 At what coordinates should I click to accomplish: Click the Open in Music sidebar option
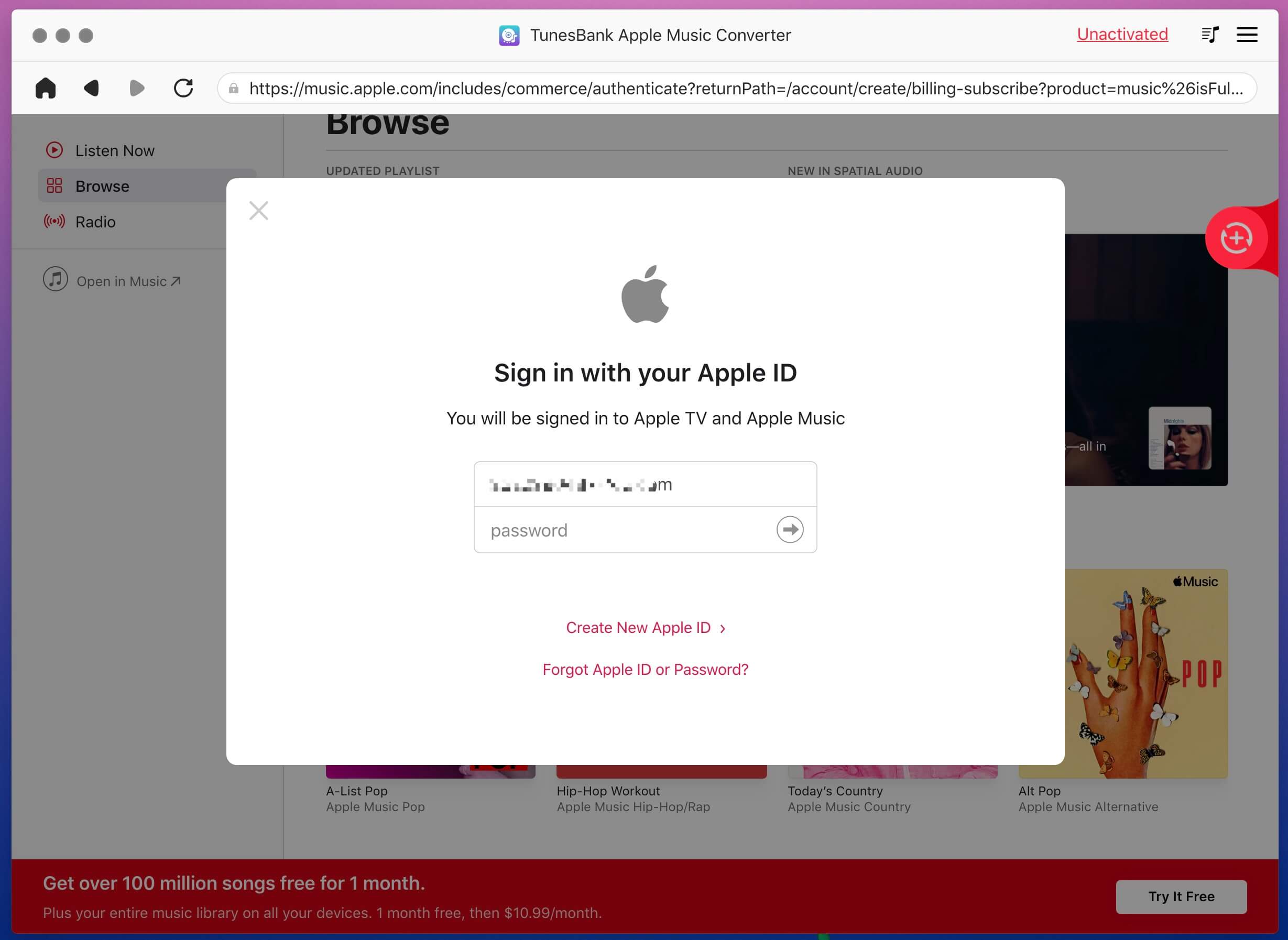pyautogui.click(x=112, y=281)
